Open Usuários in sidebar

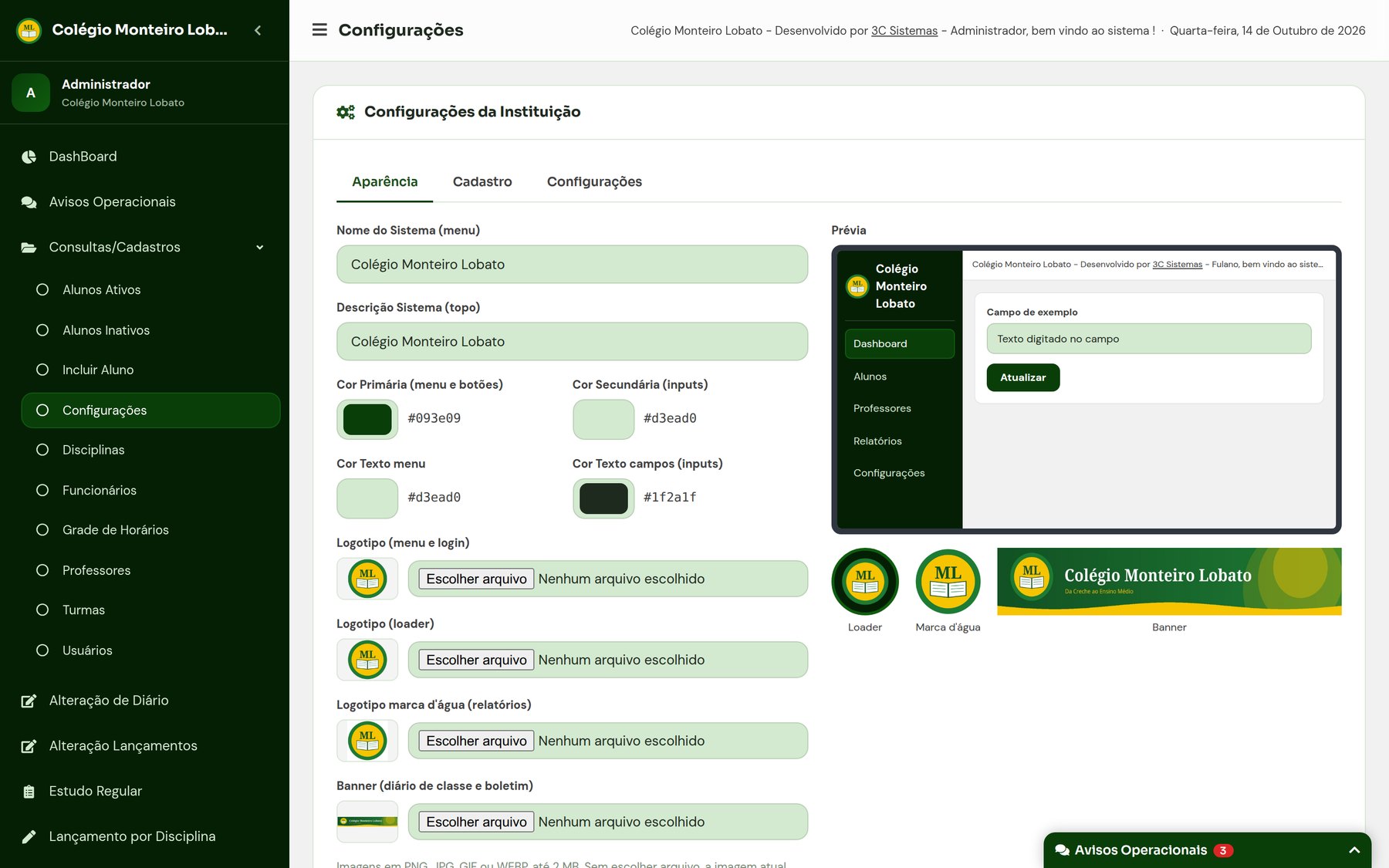[x=150, y=651]
